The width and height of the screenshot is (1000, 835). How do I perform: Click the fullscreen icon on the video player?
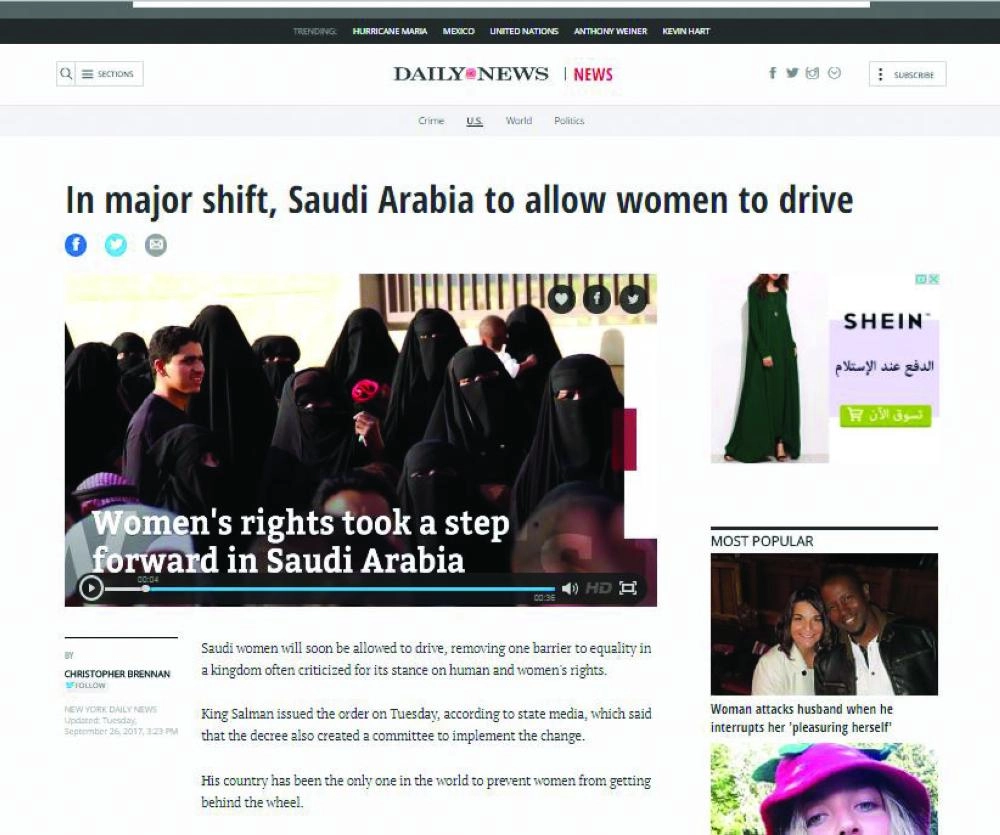[x=630, y=589]
